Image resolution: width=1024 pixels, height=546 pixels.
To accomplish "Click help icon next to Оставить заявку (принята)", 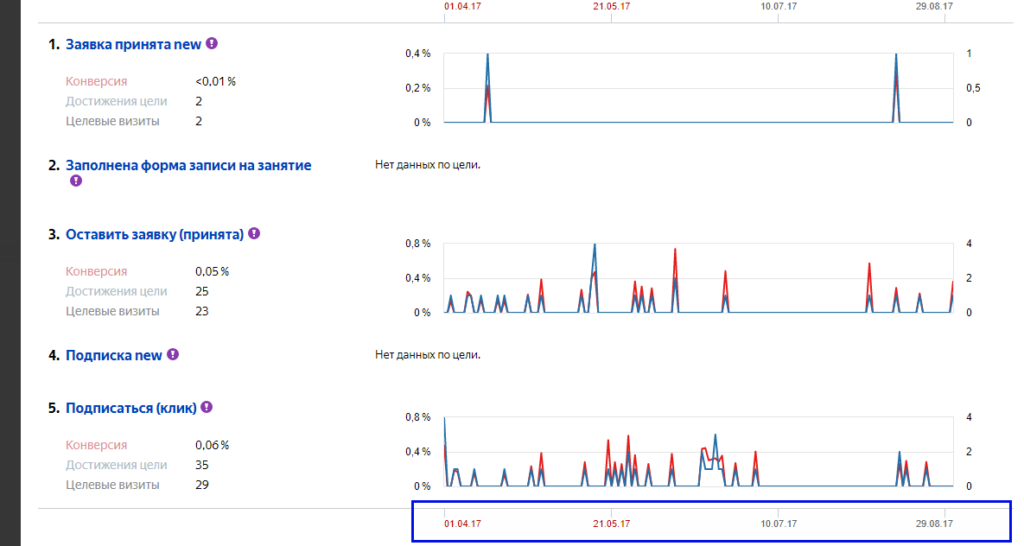I will pos(254,233).
